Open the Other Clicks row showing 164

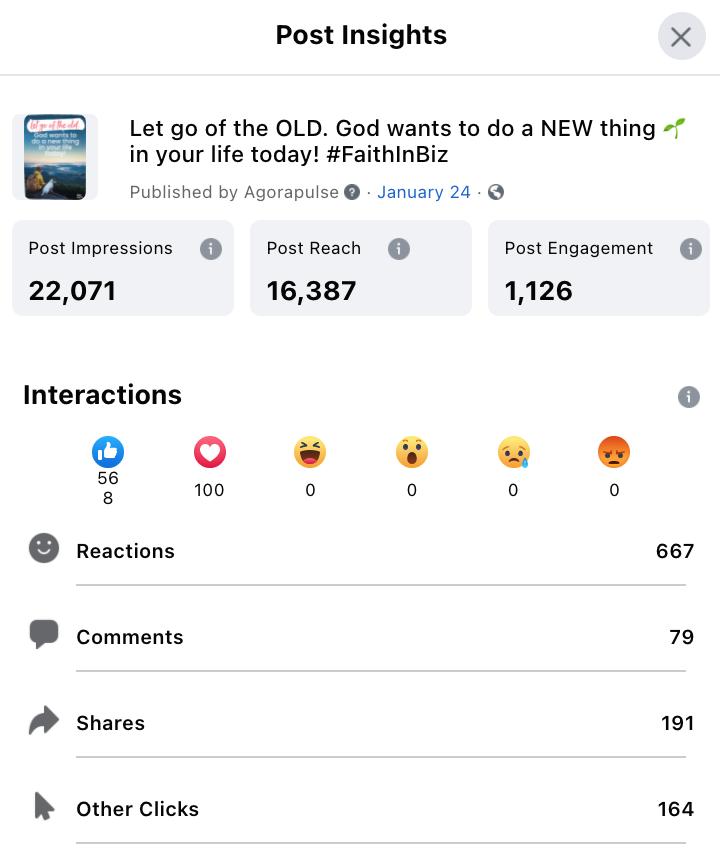pos(361,809)
